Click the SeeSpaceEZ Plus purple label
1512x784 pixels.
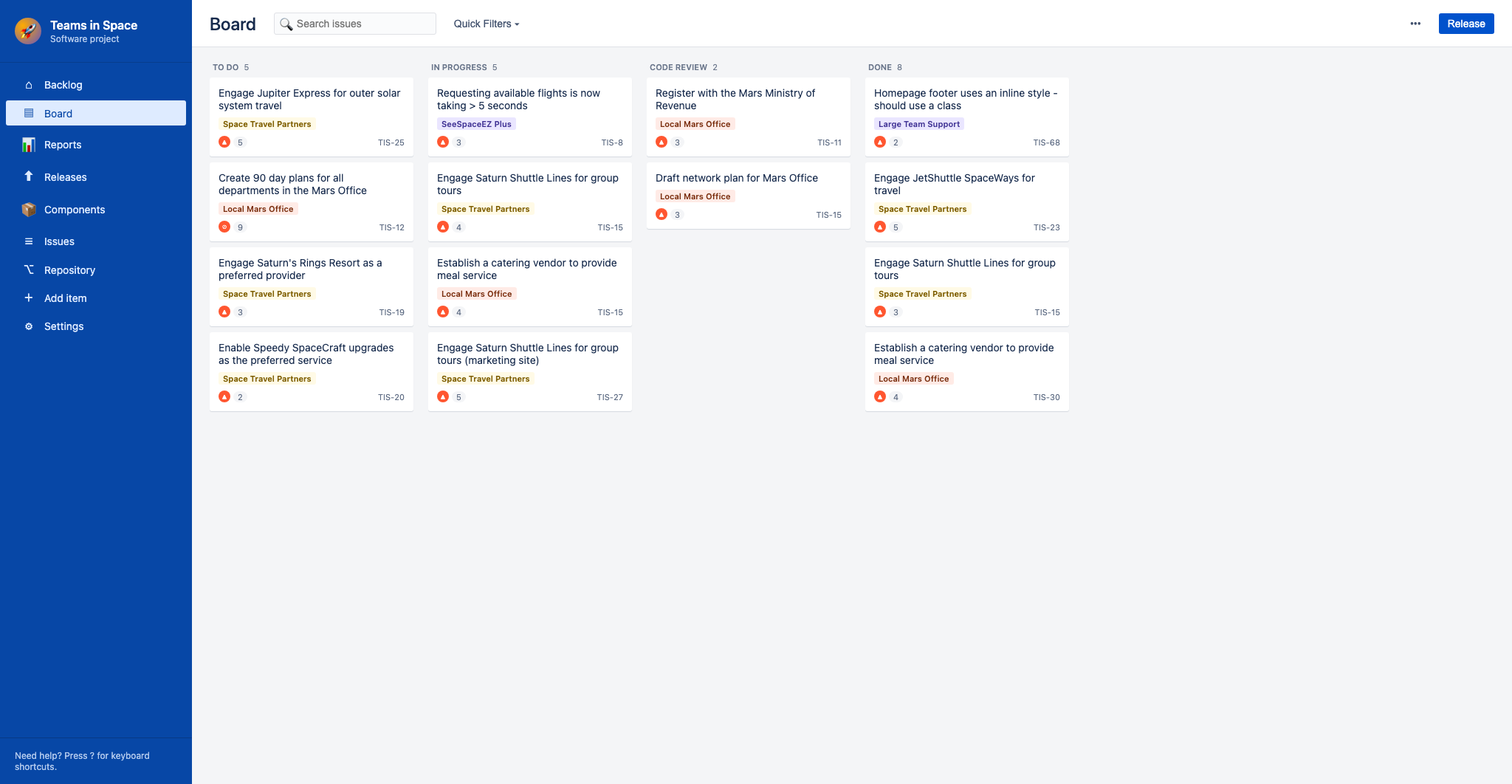(x=476, y=124)
